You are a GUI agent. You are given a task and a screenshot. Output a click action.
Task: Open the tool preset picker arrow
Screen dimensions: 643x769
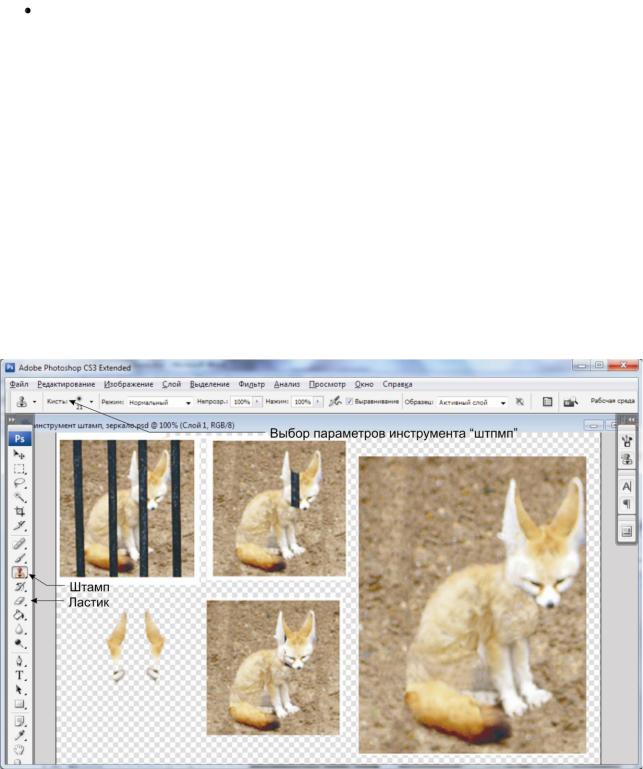[x=34, y=402]
